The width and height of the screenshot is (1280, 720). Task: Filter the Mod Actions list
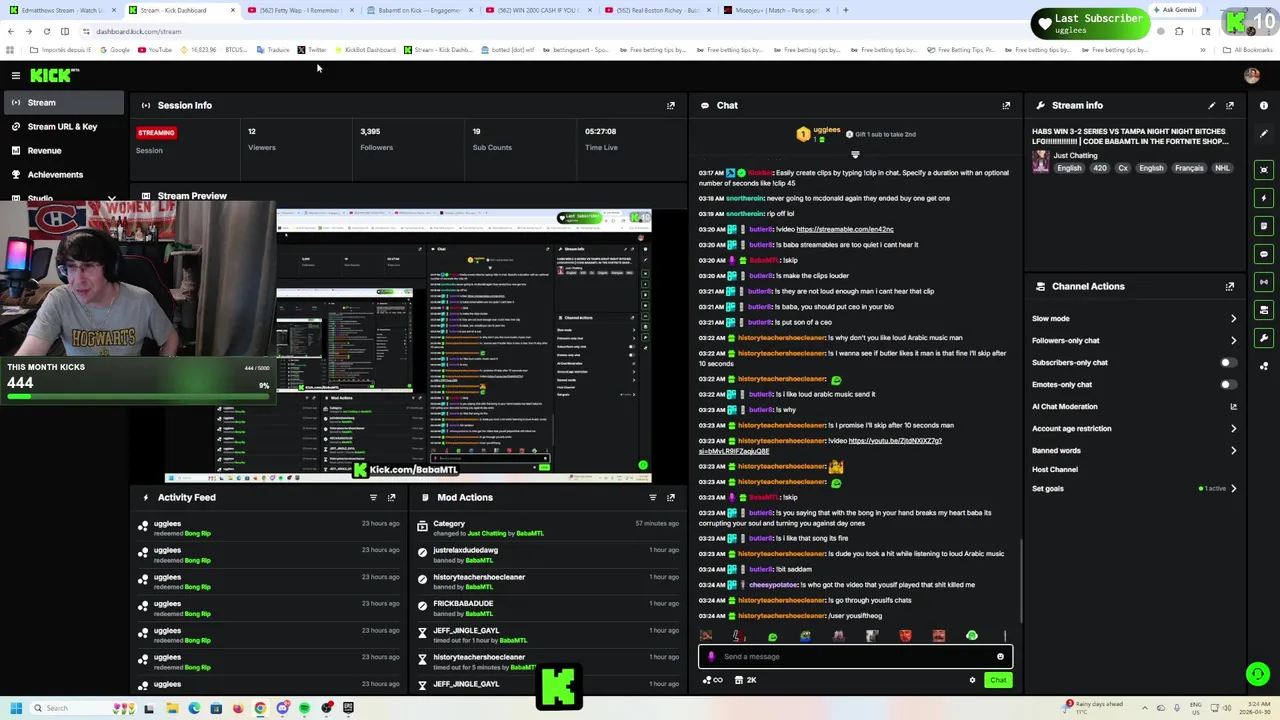click(653, 497)
